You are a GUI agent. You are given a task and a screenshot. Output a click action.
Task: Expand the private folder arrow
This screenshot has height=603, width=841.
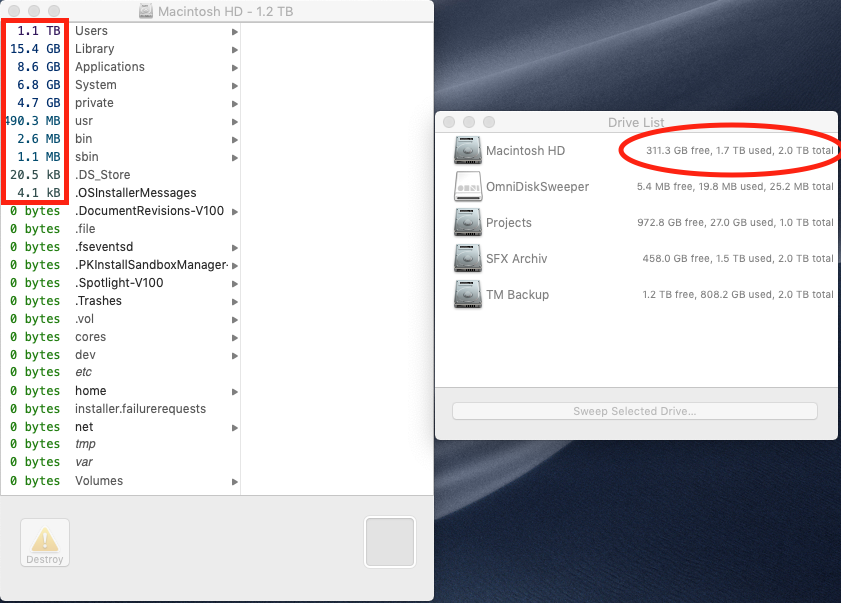(x=234, y=104)
